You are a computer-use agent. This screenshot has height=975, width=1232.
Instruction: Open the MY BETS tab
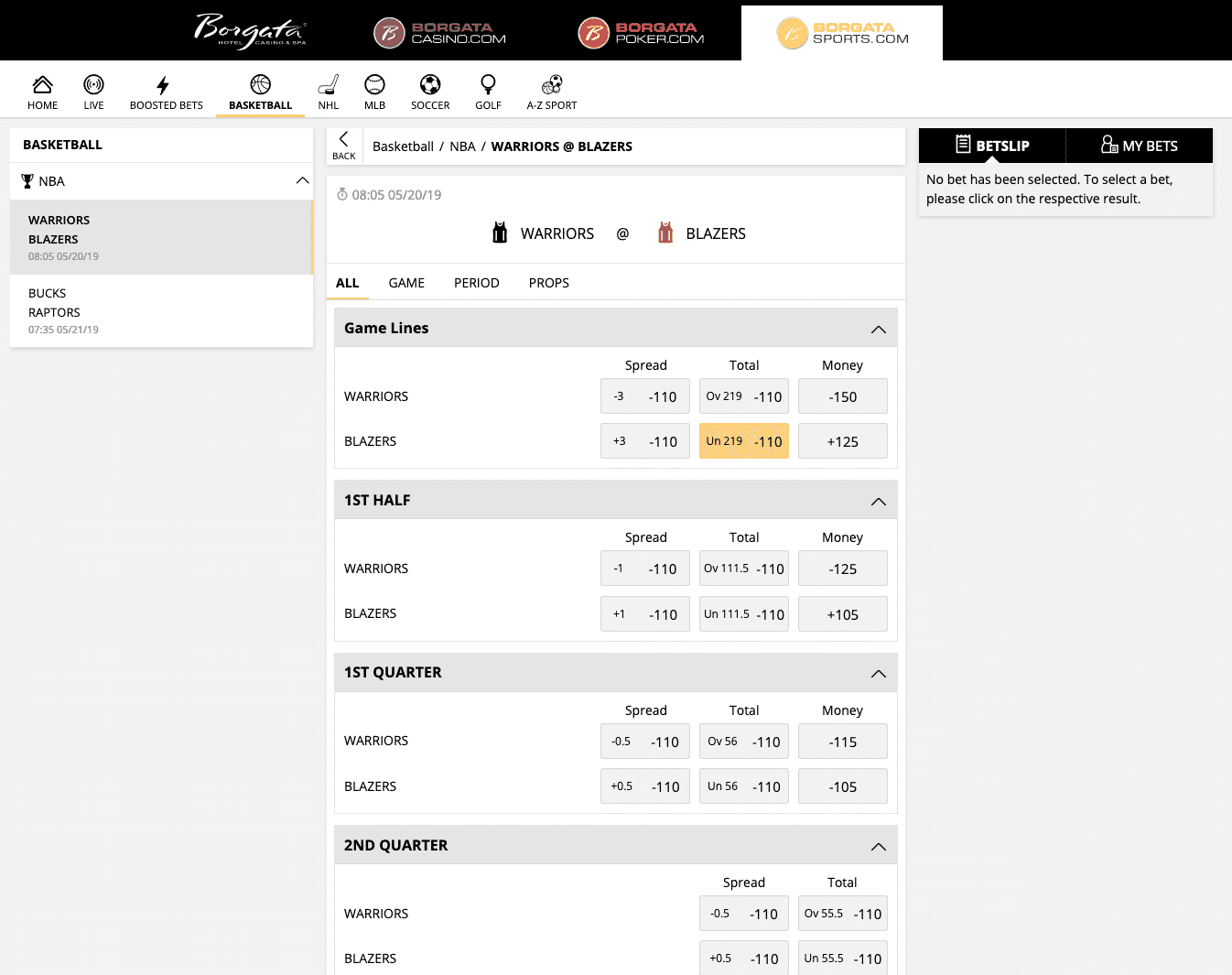coord(1140,146)
